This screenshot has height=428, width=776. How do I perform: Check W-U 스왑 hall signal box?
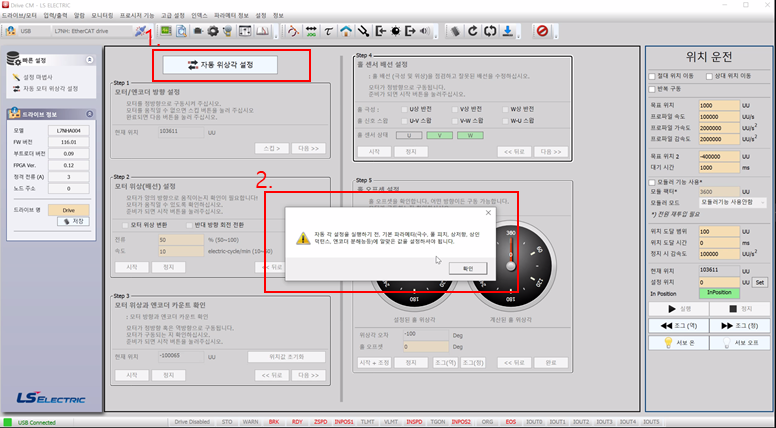505,121
